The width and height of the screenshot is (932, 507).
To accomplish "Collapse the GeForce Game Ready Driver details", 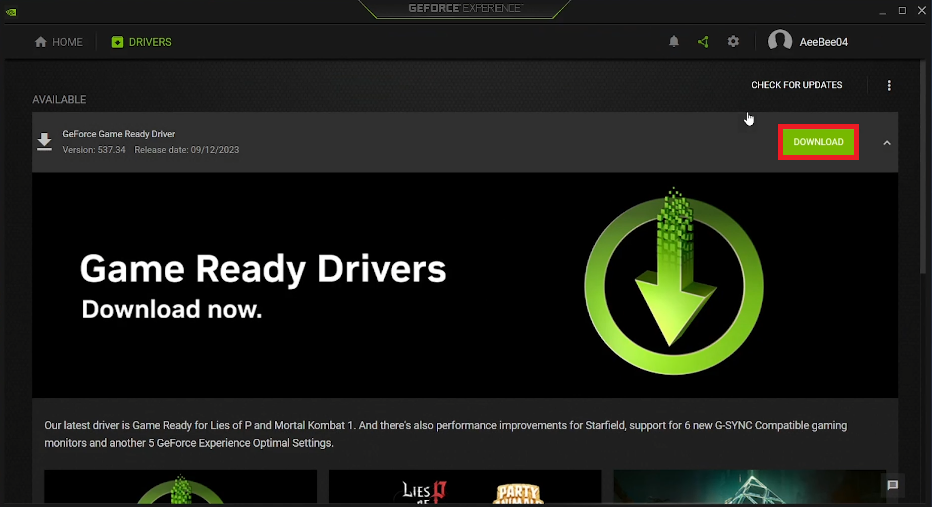I will 886,143.
